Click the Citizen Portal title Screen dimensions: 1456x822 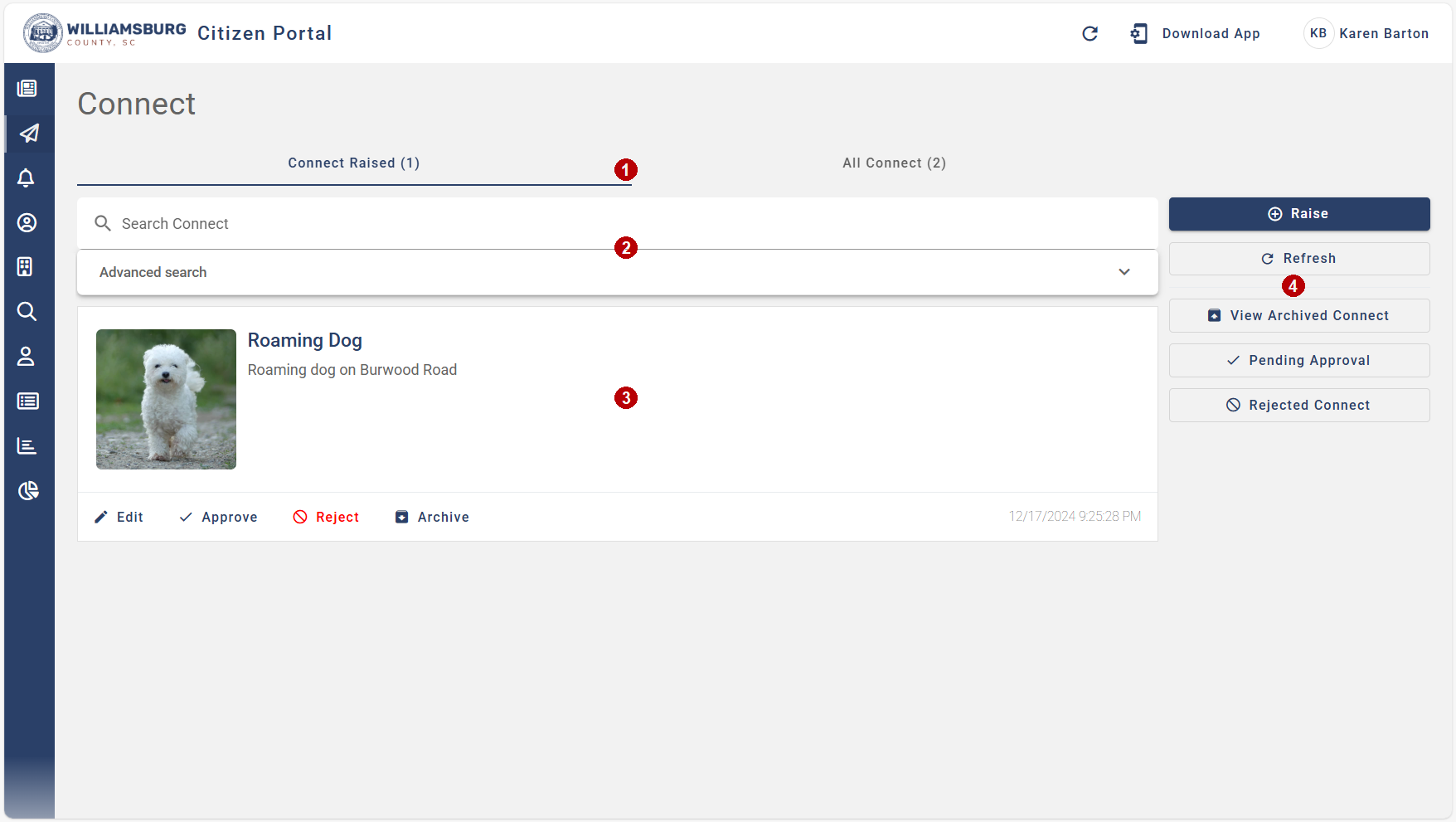pos(265,33)
